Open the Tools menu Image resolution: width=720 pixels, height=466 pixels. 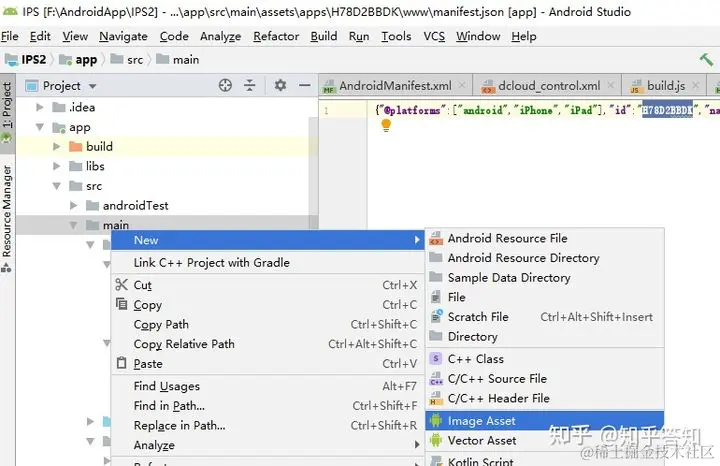(x=396, y=36)
